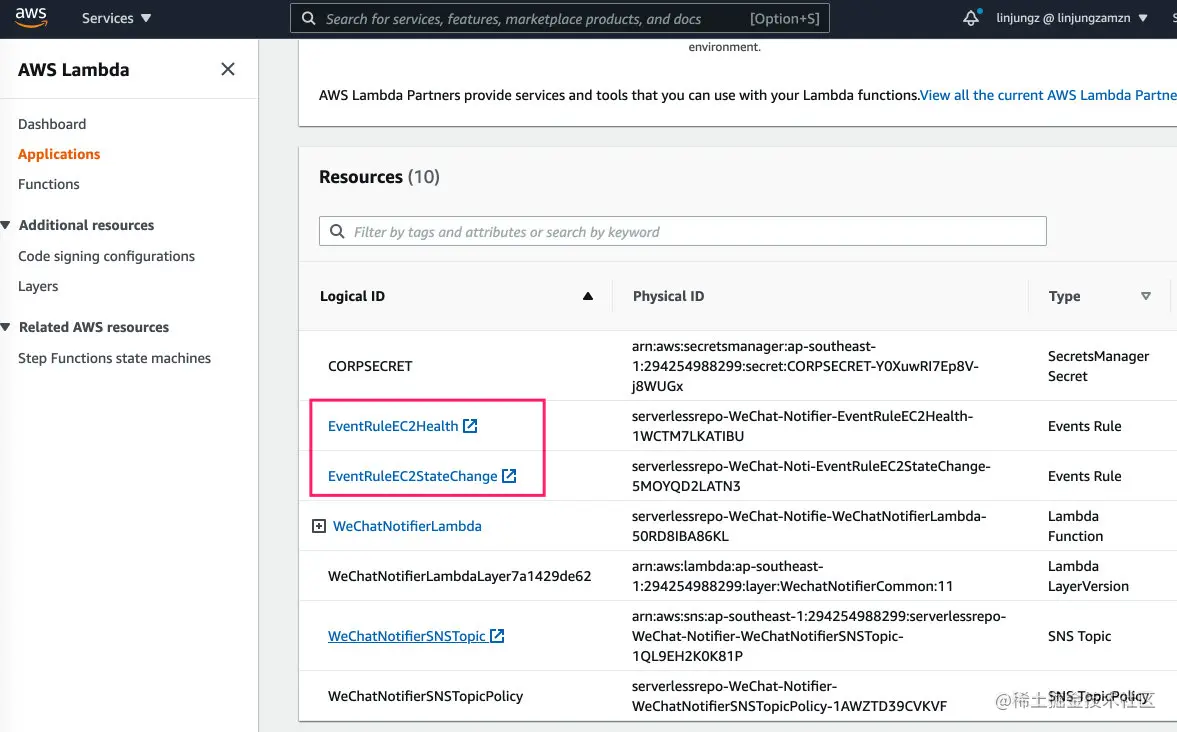Click external link icon beside EventRuleEC2Health
The height and width of the screenshot is (732, 1177).
click(x=470, y=426)
